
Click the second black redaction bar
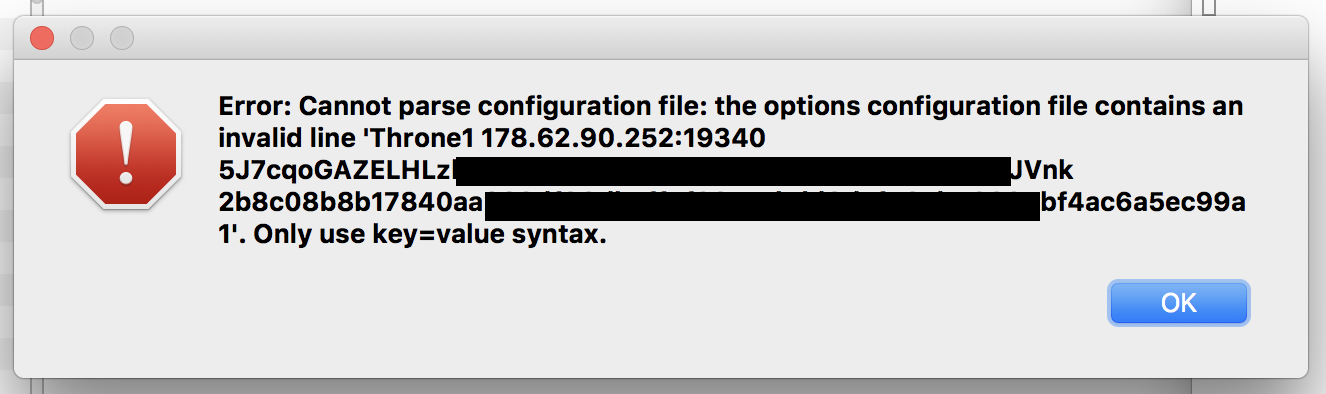coord(762,204)
